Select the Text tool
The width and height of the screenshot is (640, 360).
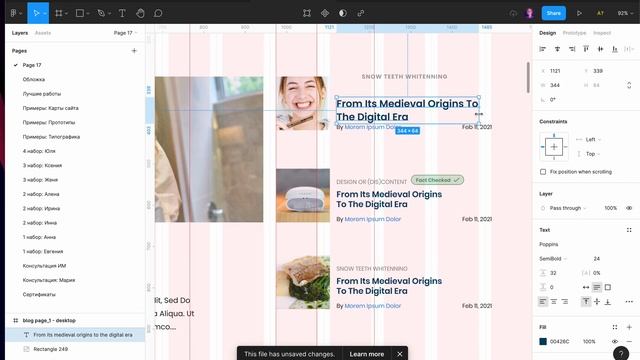coord(122,13)
